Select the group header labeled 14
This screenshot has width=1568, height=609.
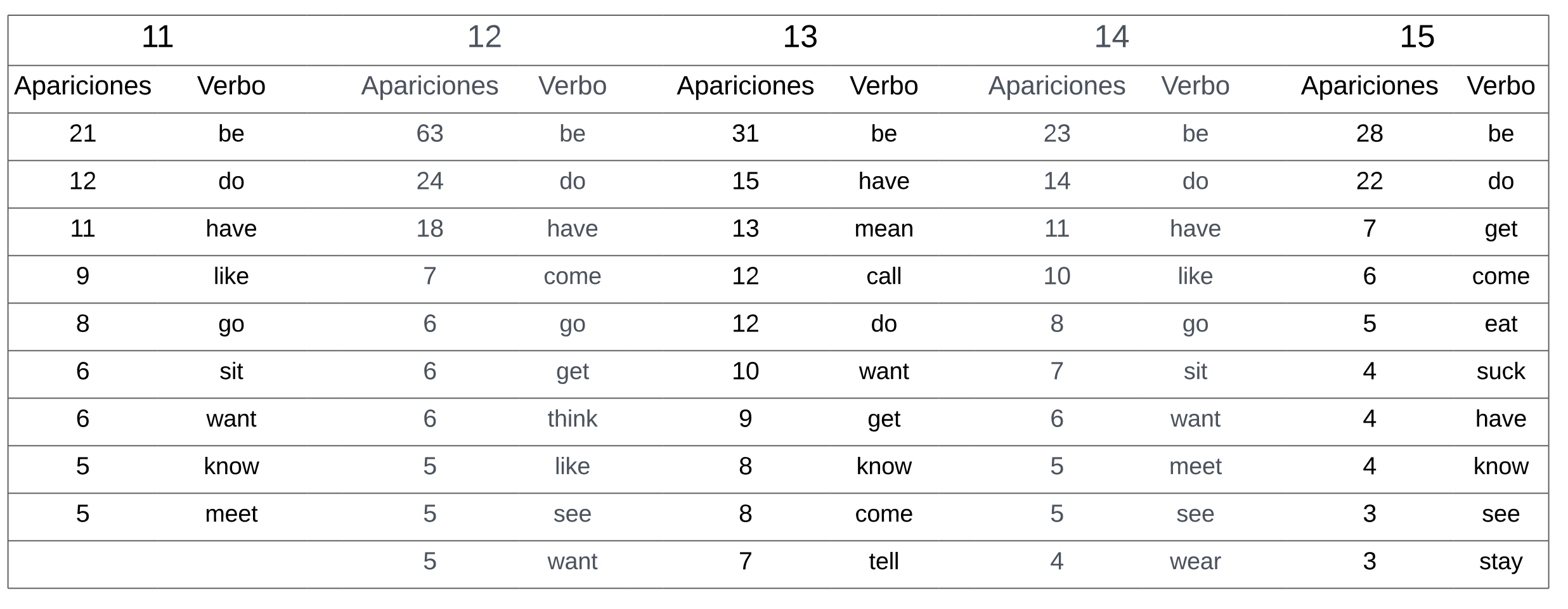1111,37
